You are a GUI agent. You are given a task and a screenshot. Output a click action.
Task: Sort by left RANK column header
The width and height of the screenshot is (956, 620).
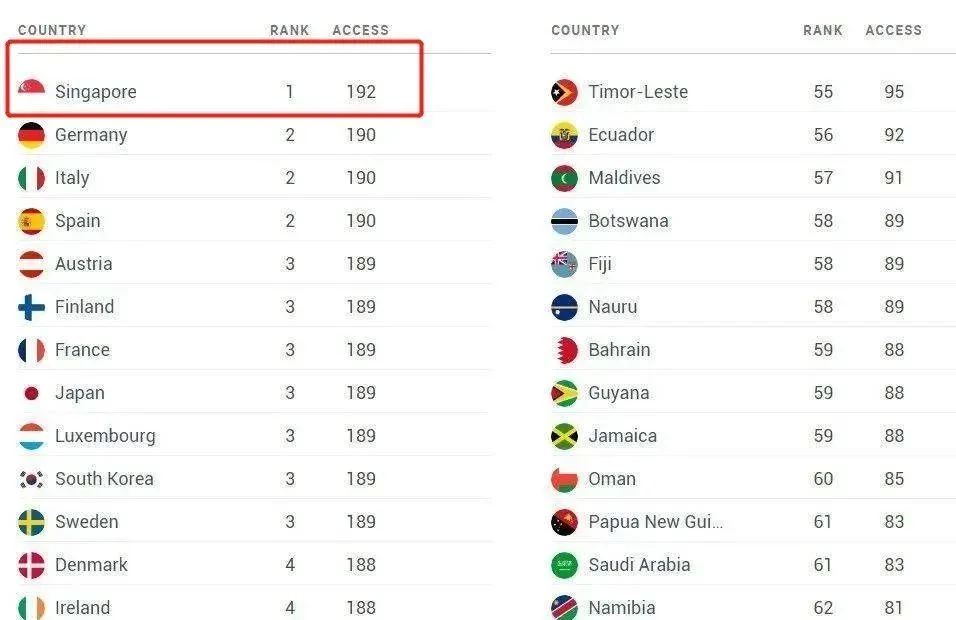(x=290, y=30)
